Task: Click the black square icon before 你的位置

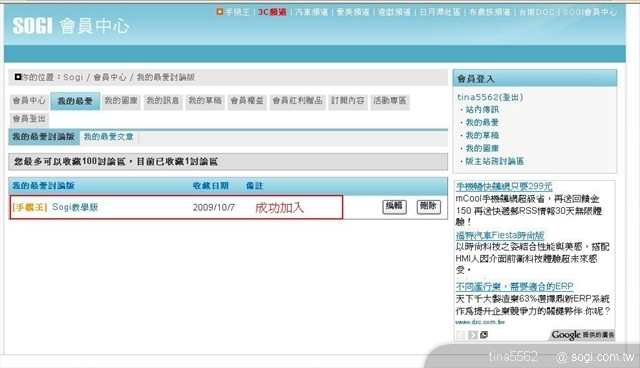Action: click(18, 77)
